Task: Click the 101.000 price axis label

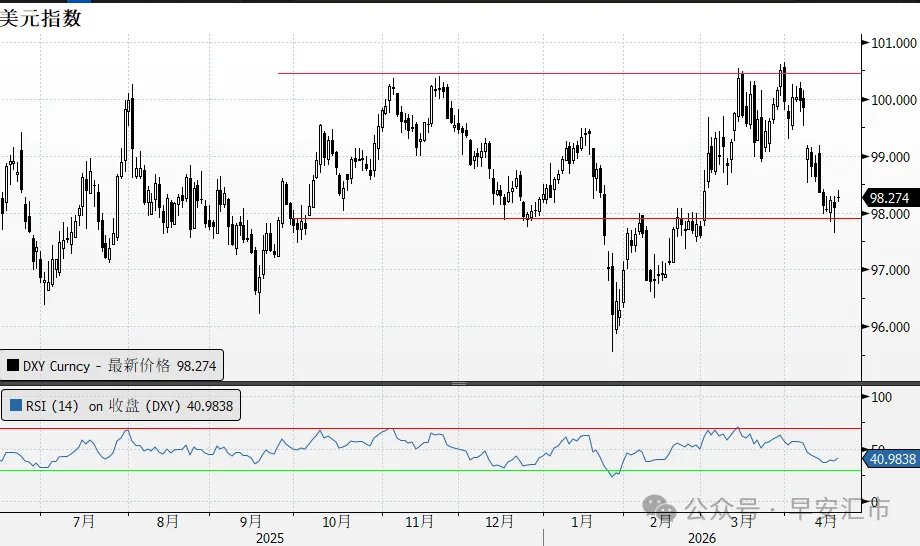Action: pos(893,43)
